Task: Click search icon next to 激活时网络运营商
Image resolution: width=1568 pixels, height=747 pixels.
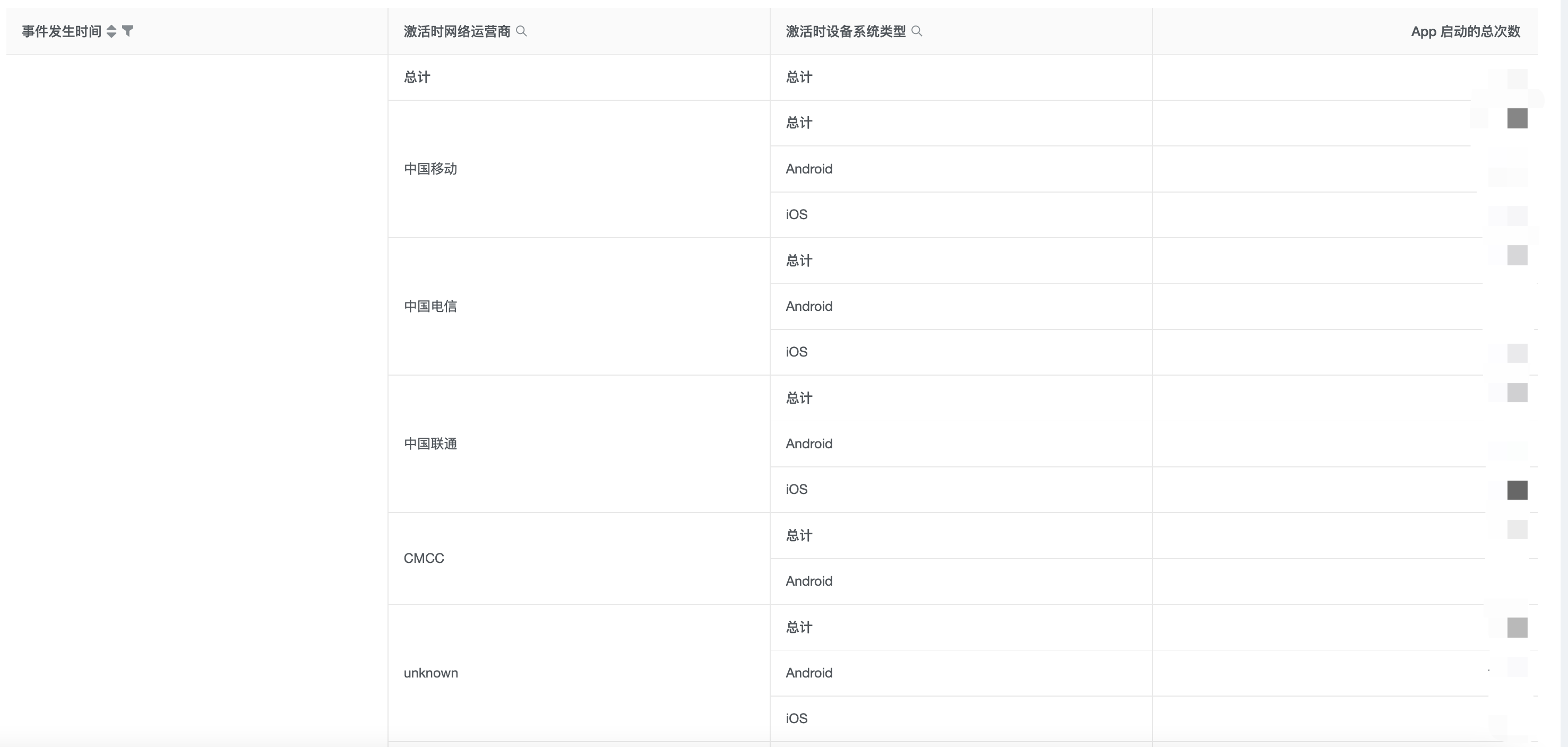Action: [x=522, y=31]
